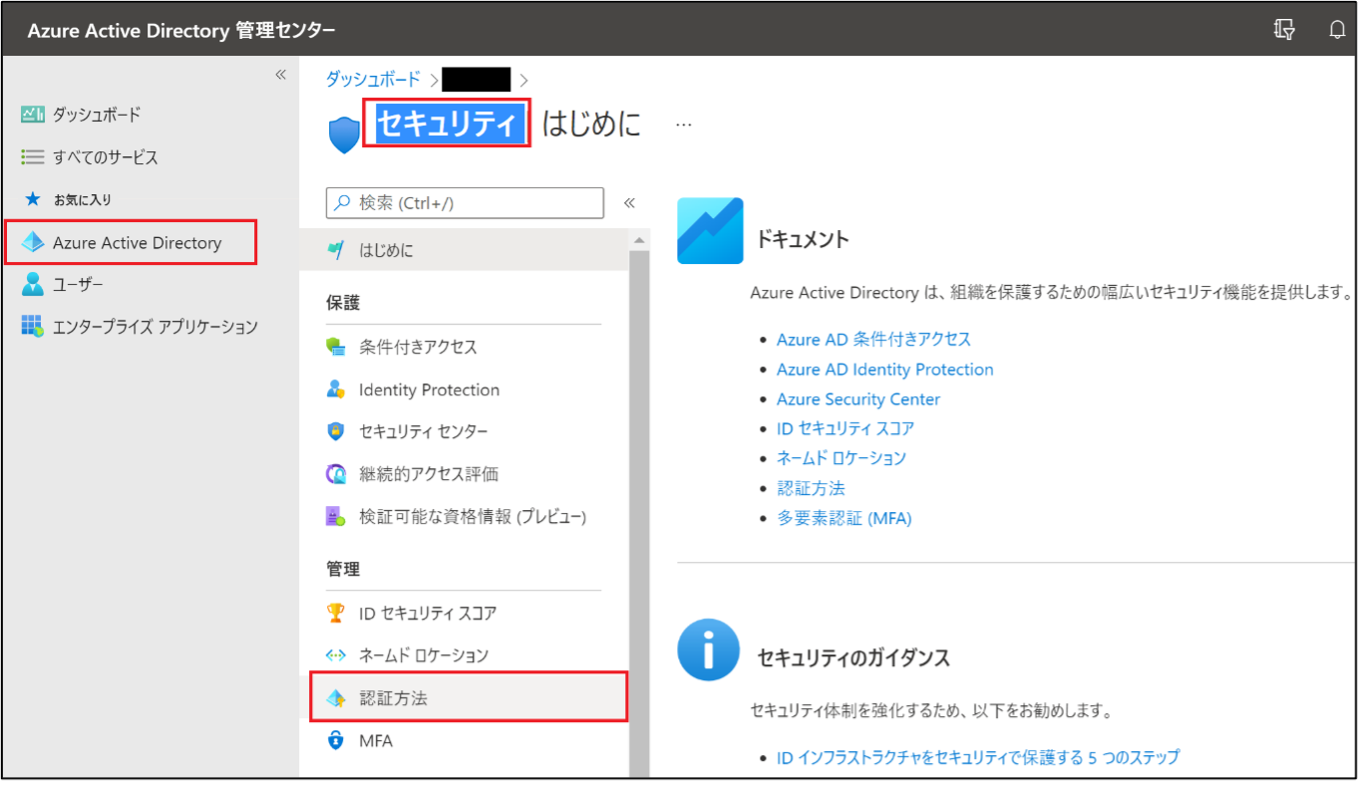Collapse the security menu pane

[630, 203]
